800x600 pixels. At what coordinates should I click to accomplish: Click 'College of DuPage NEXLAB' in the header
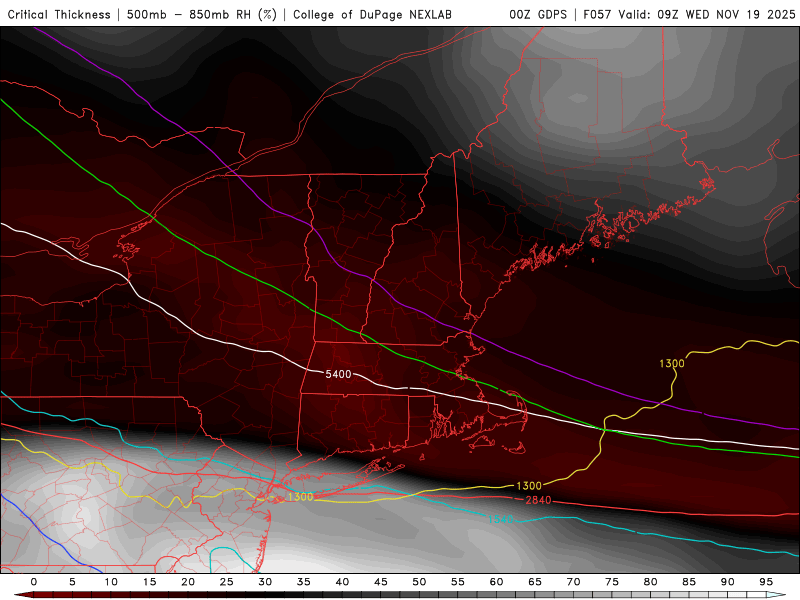click(372, 15)
